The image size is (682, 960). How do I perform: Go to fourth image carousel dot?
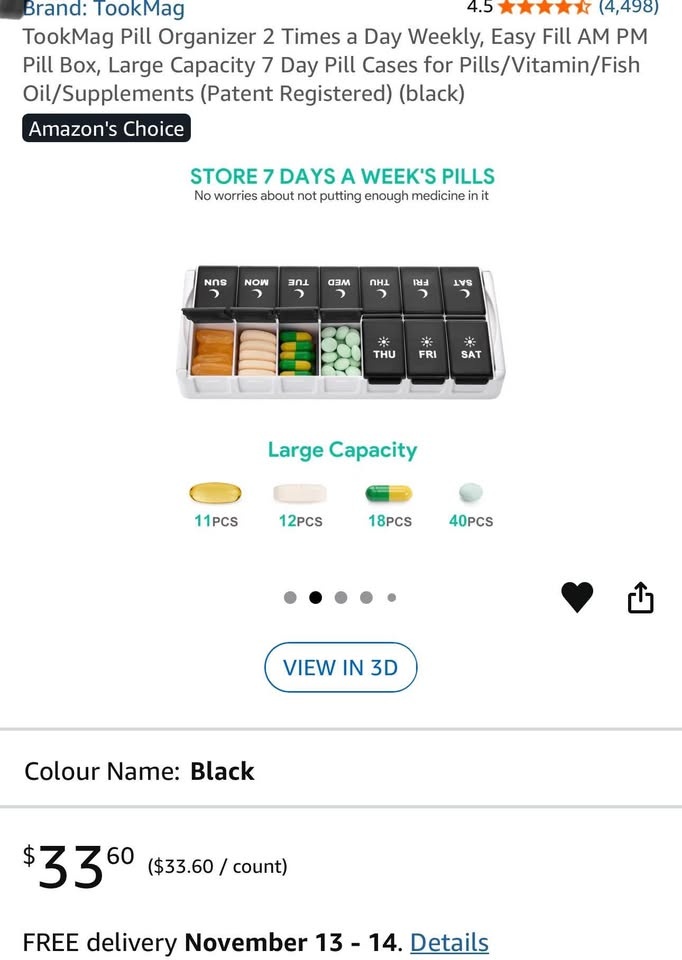[x=366, y=598]
